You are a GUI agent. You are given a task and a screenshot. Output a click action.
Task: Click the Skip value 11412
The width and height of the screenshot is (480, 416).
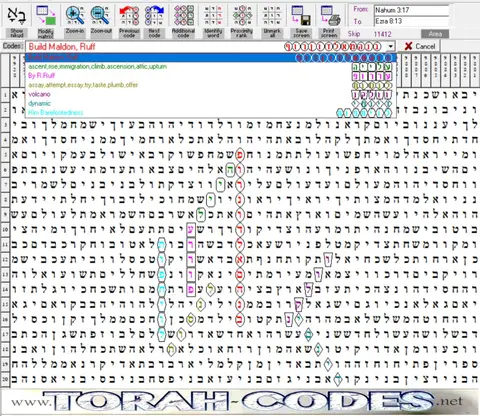[382, 34]
